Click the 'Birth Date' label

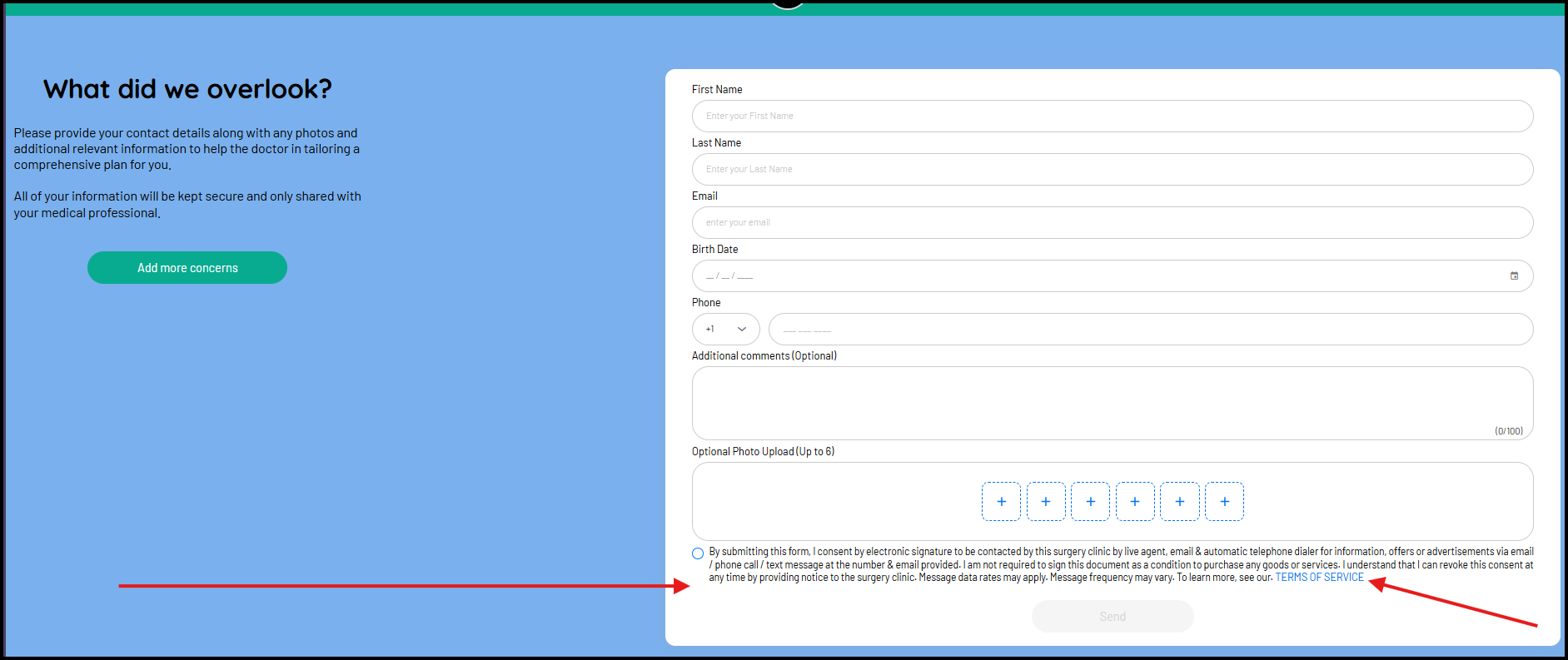[714, 250]
